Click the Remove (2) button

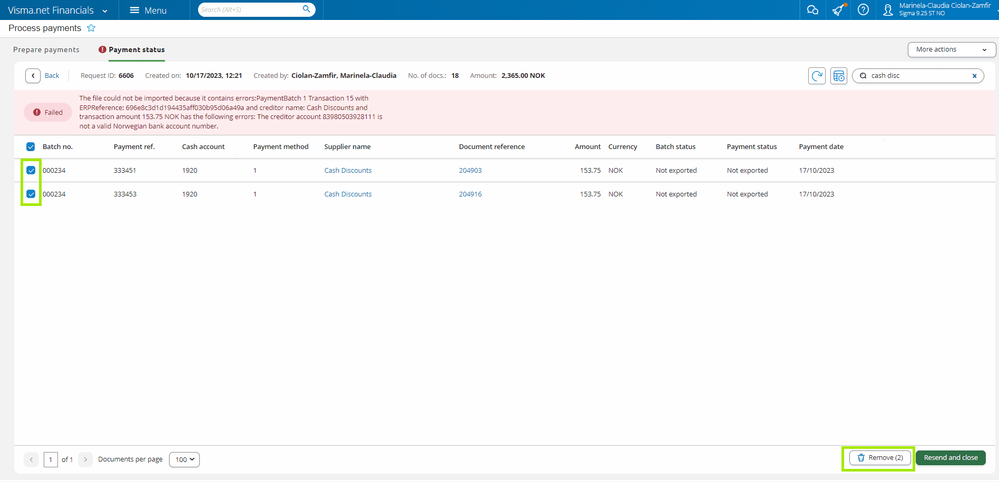pyautogui.click(x=881, y=458)
